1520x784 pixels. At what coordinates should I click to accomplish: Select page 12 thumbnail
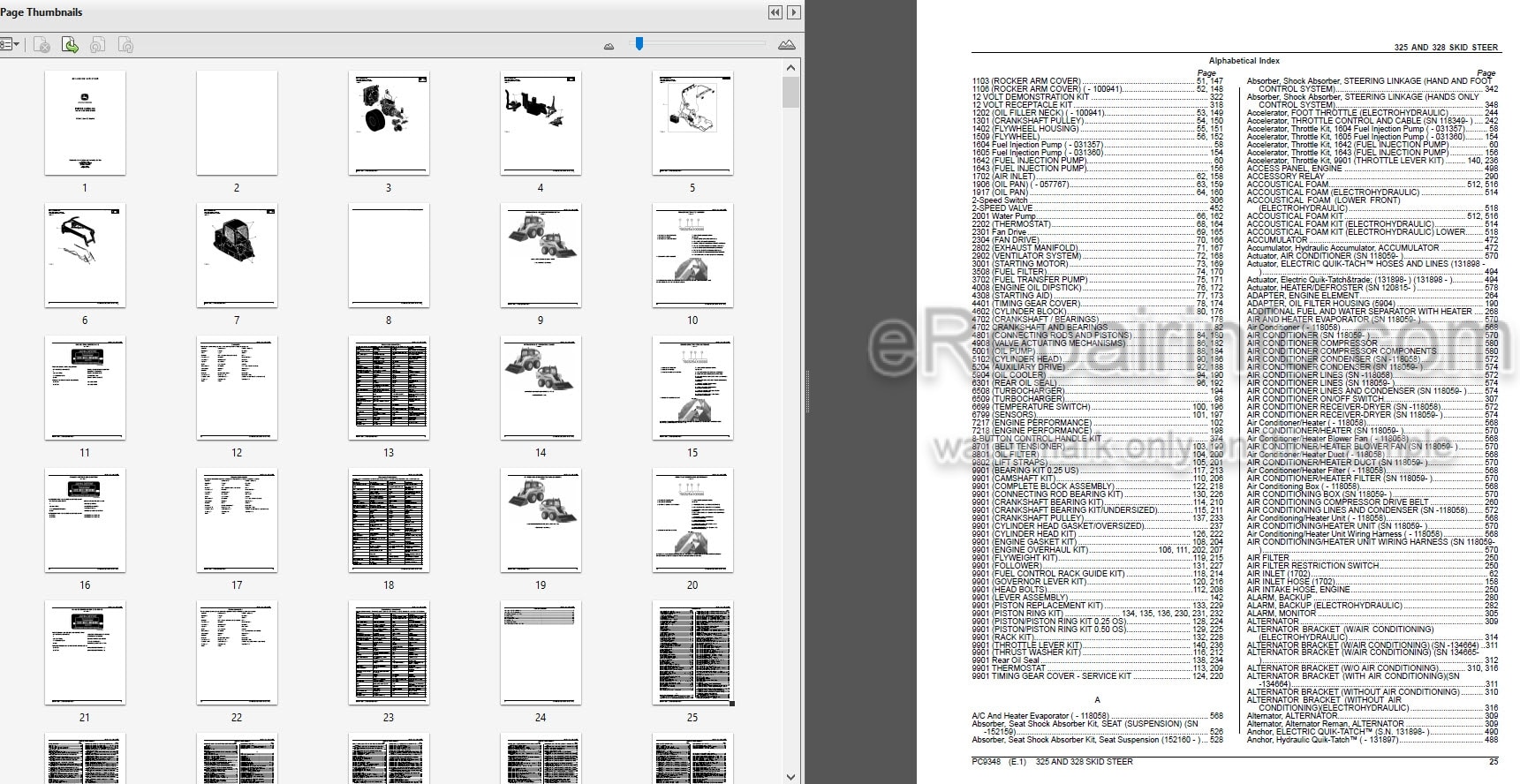pyautogui.click(x=237, y=388)
